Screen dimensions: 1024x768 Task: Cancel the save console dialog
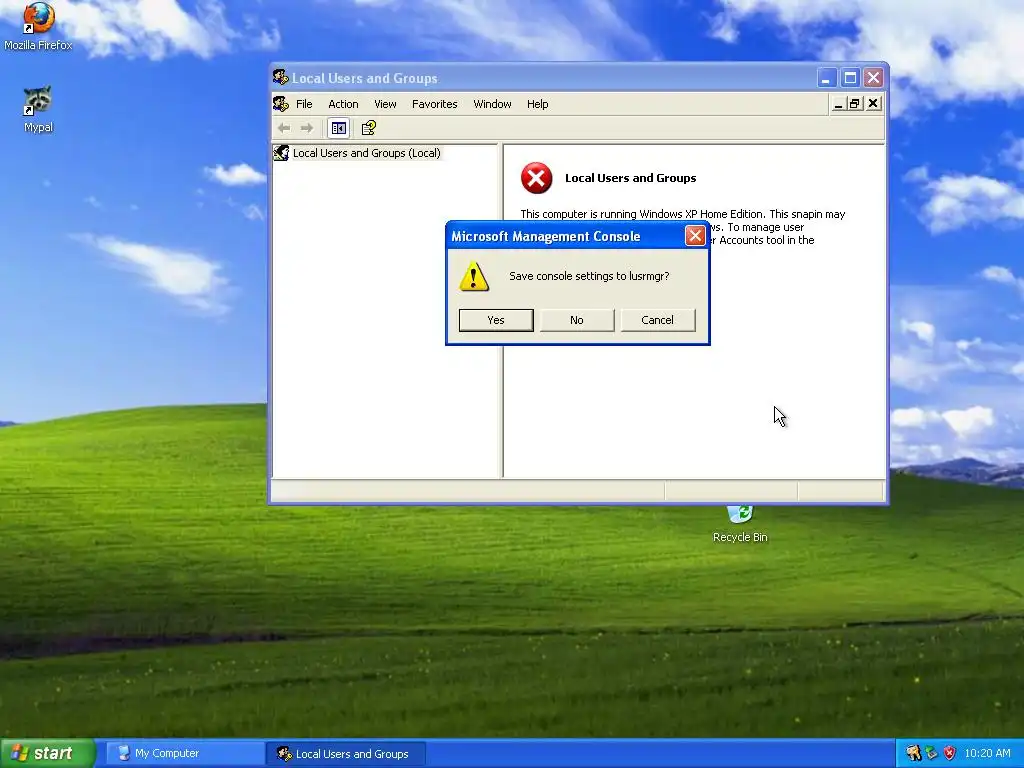(x=658, y=320)
